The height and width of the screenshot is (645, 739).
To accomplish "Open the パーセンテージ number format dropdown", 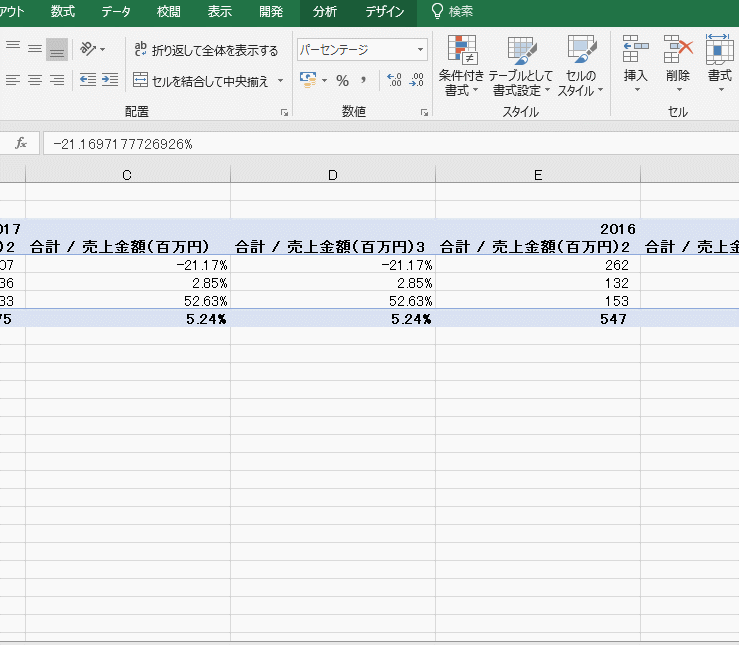I will tap(420, 49).
